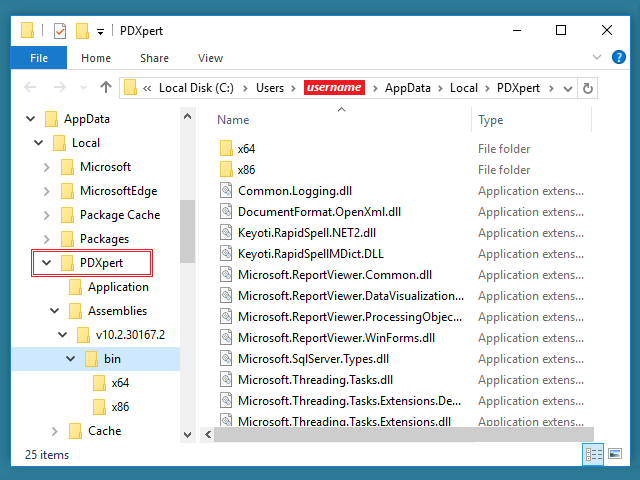Select the bin folder in navigation tree
Viewport: 640px width, 480px height.
click(102, 359)
